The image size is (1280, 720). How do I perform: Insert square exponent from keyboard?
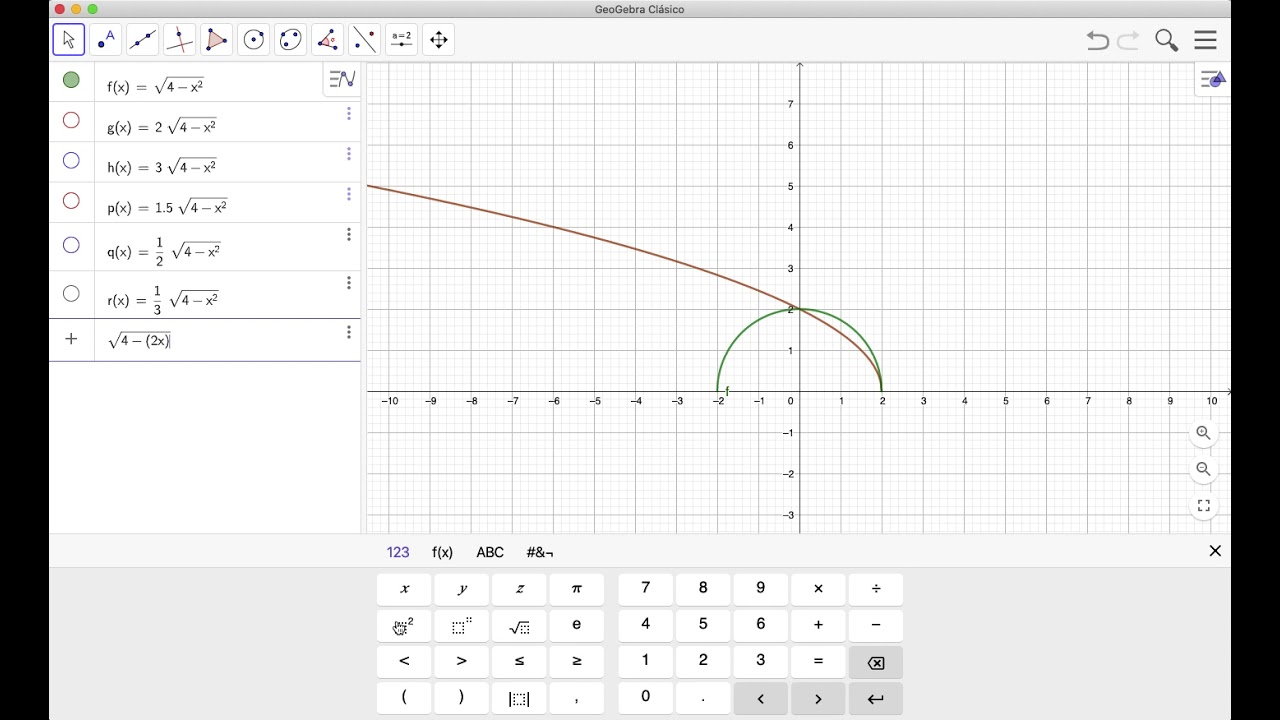pyautogui.click(x=404, y=626)
